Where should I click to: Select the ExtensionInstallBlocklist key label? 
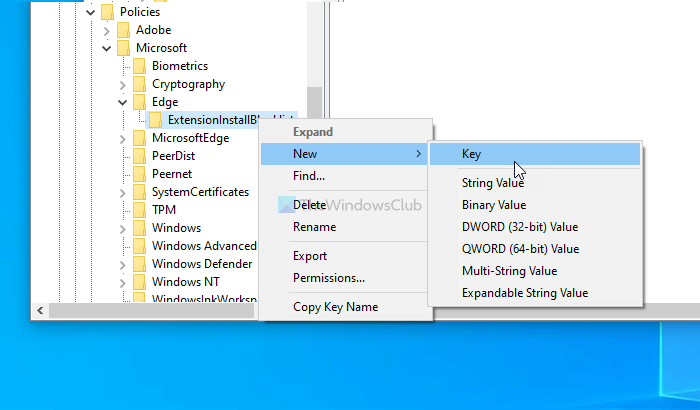pyautogui.click(x=213, y=120)
